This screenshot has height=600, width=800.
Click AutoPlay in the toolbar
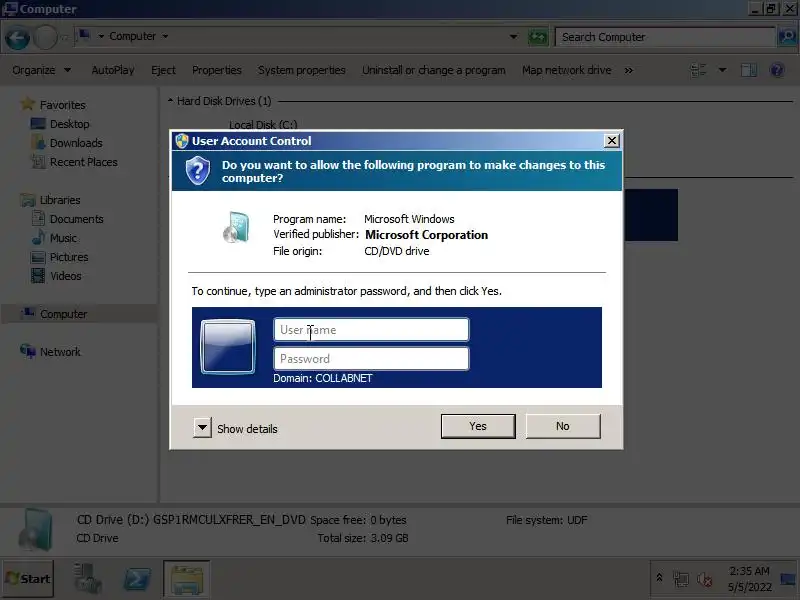point(113,70)
